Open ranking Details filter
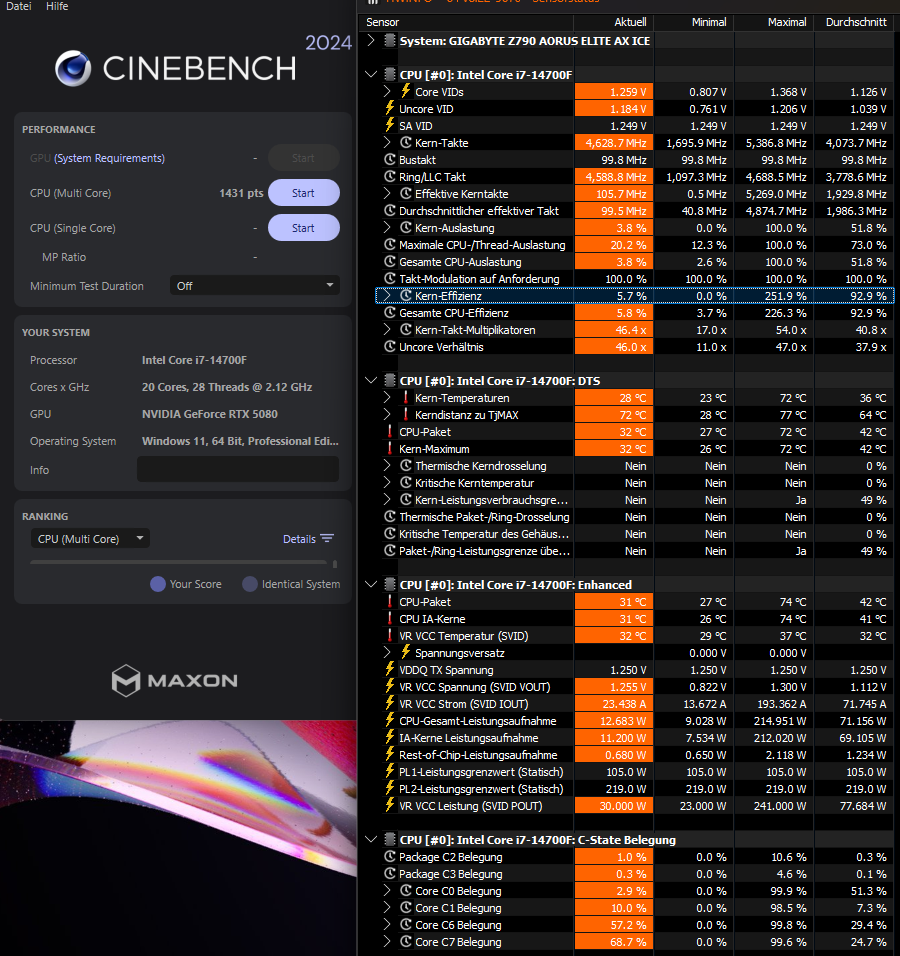The width and height of the screenshot is (900, 956). pos(308,539)
